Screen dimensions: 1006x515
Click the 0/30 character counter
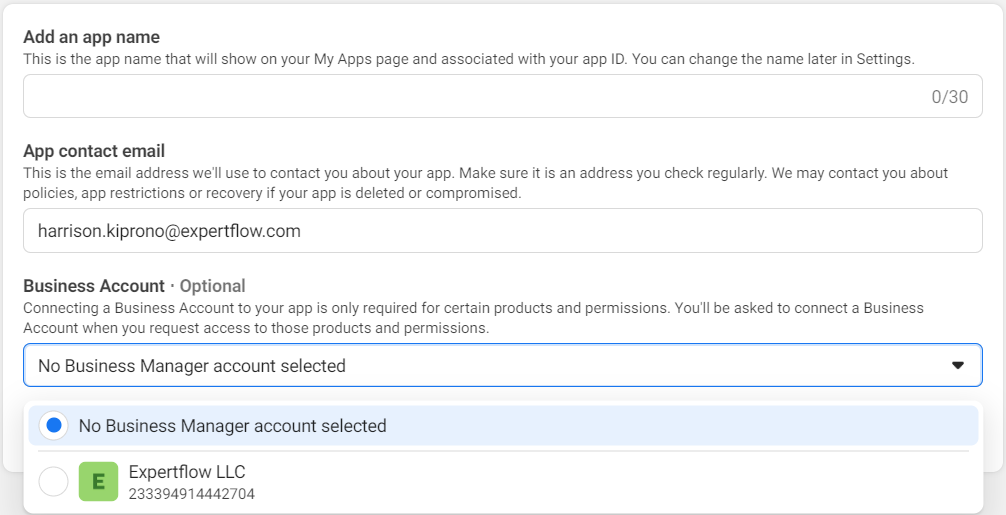pyautogui.click(x=949, y=97)
